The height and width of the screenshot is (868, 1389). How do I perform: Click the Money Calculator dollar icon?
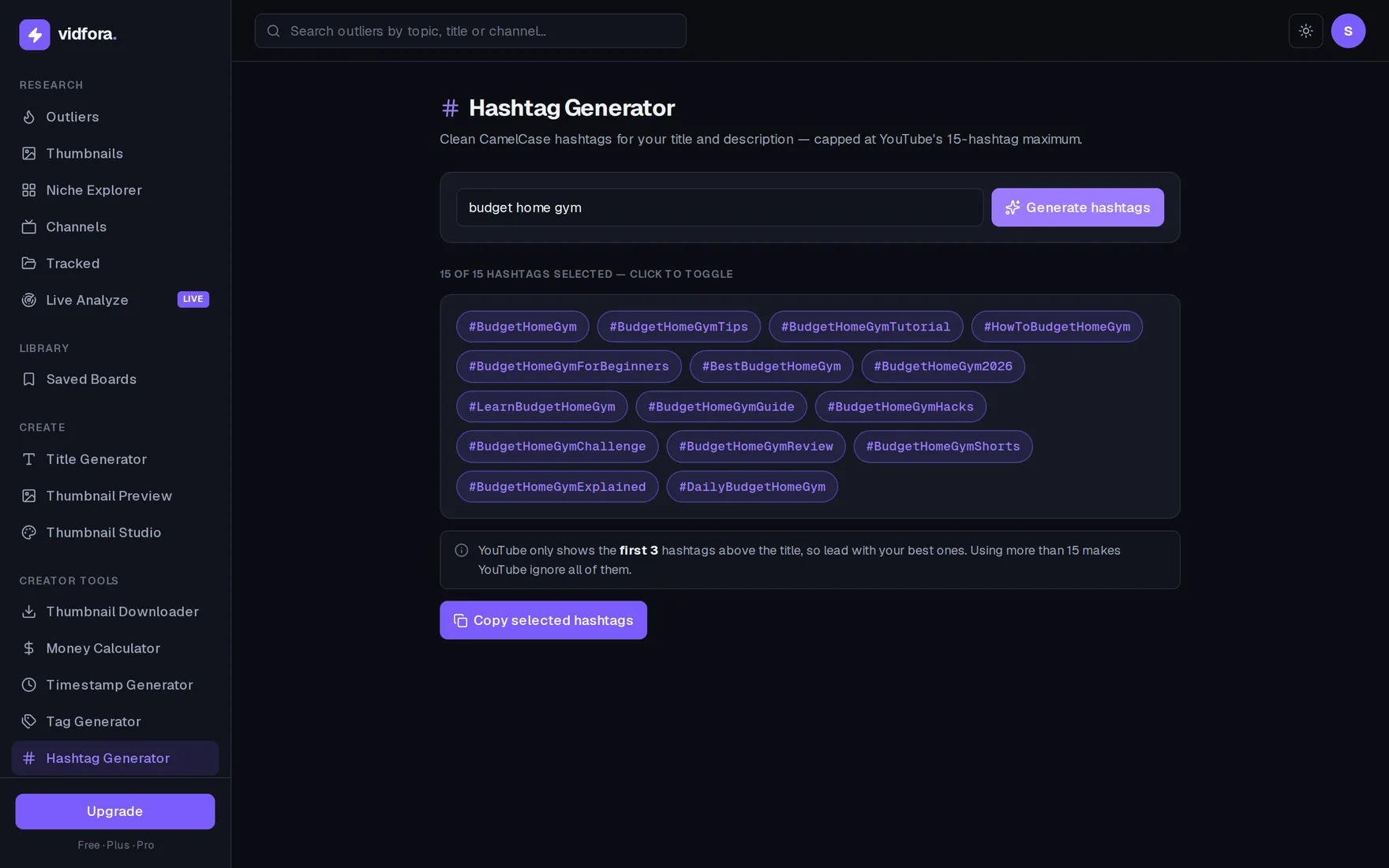(x=29, y=649)
